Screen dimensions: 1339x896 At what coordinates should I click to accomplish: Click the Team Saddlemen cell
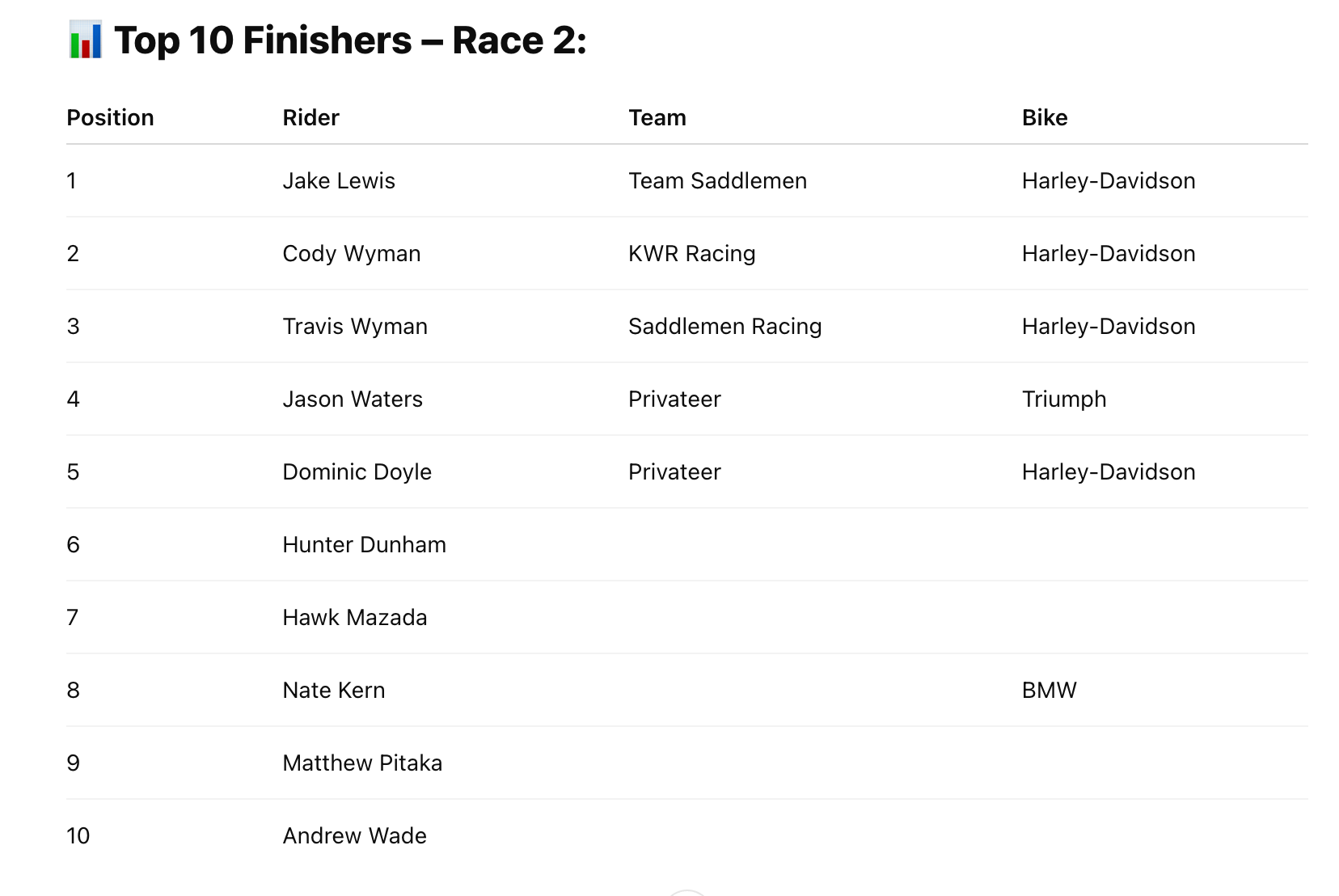click(718, 181)
